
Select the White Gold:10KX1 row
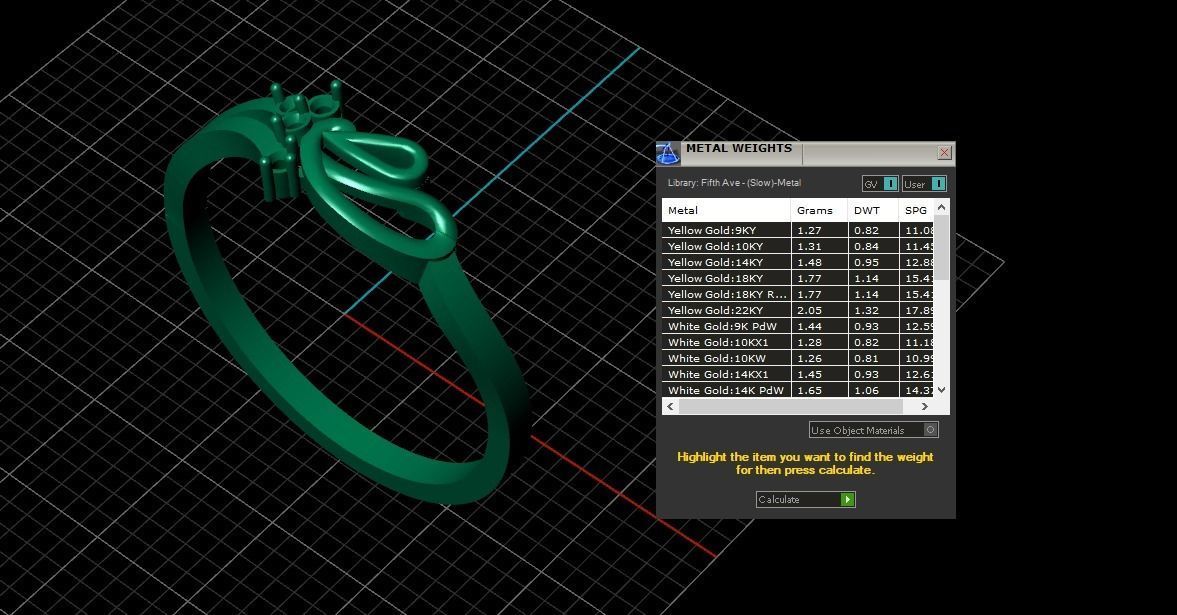(x=798, y=342)
